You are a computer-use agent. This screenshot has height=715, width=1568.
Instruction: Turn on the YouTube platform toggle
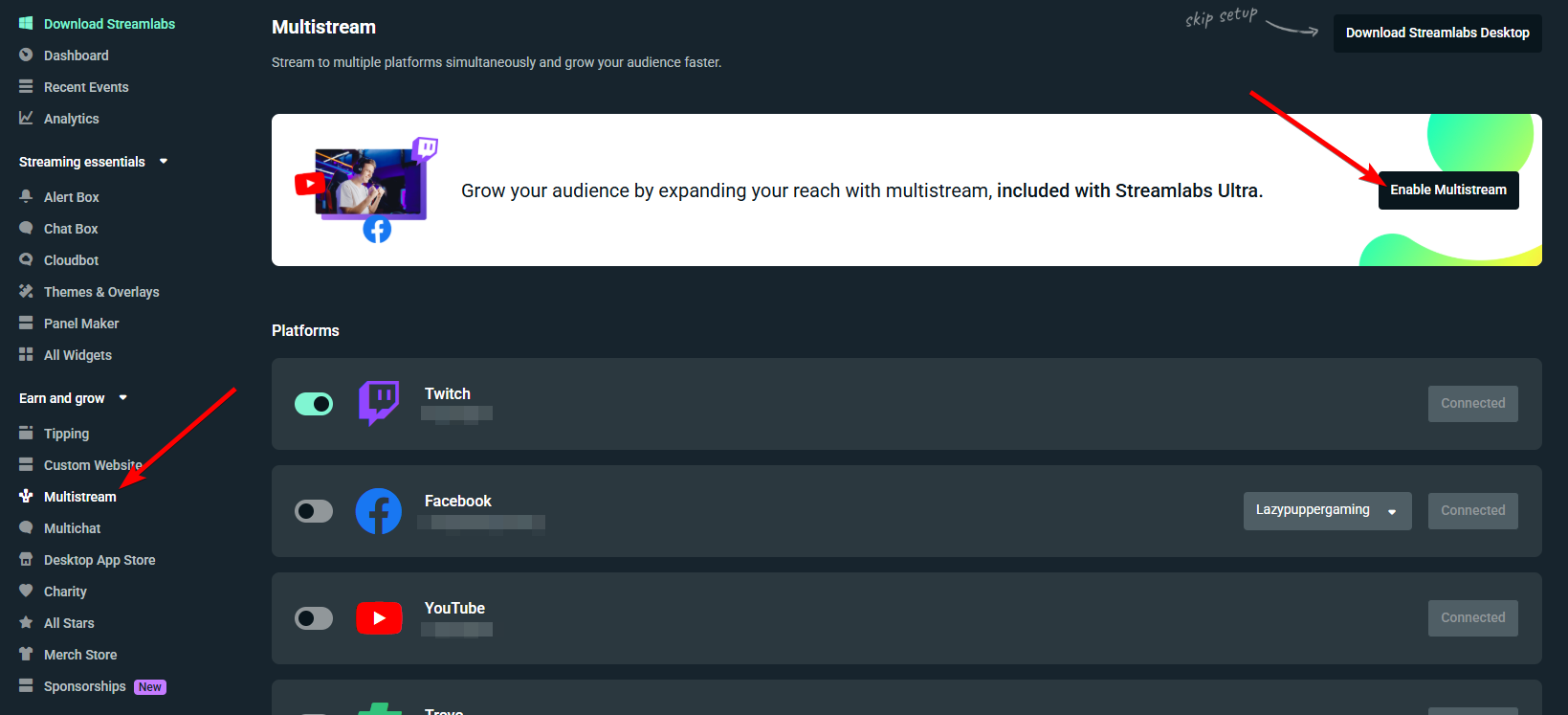click(x=314, y=618)
